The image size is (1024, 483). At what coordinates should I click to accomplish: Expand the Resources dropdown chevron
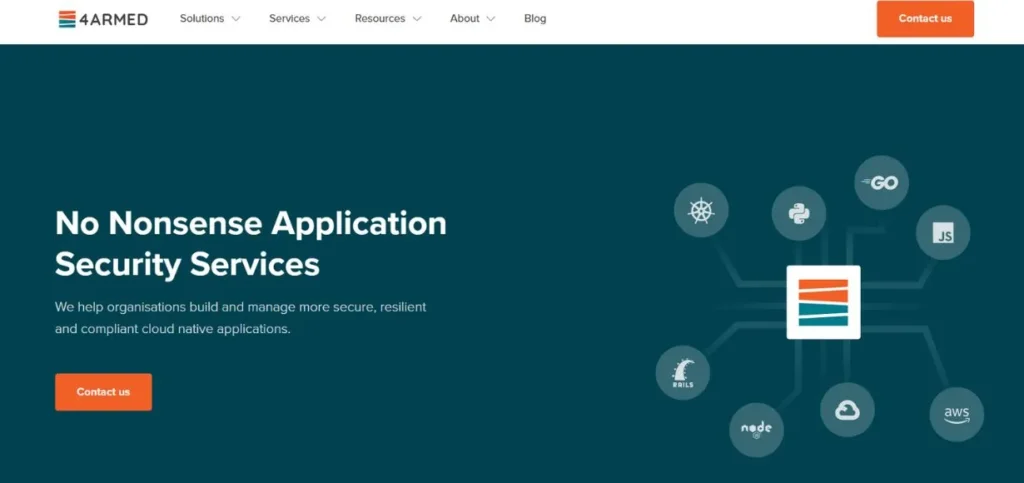point(417,19)
